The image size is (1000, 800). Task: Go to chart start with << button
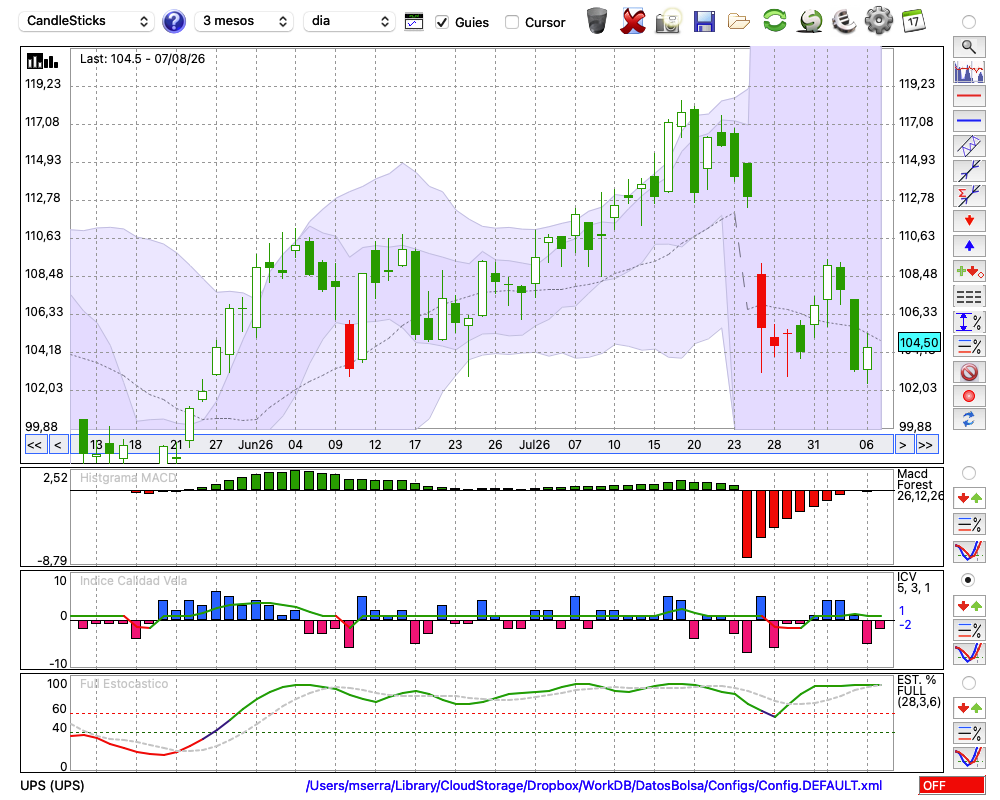click(34, 445)
